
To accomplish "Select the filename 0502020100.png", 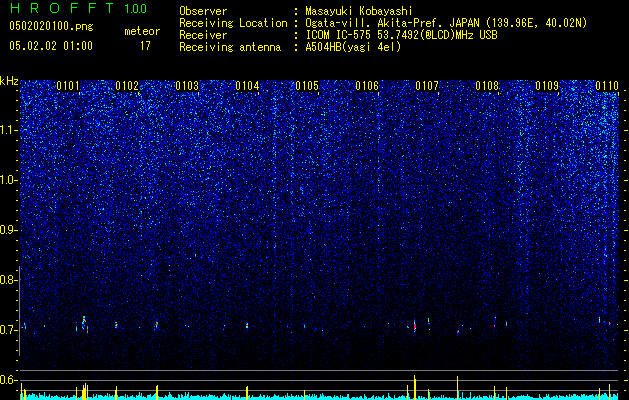I will 51,27.
